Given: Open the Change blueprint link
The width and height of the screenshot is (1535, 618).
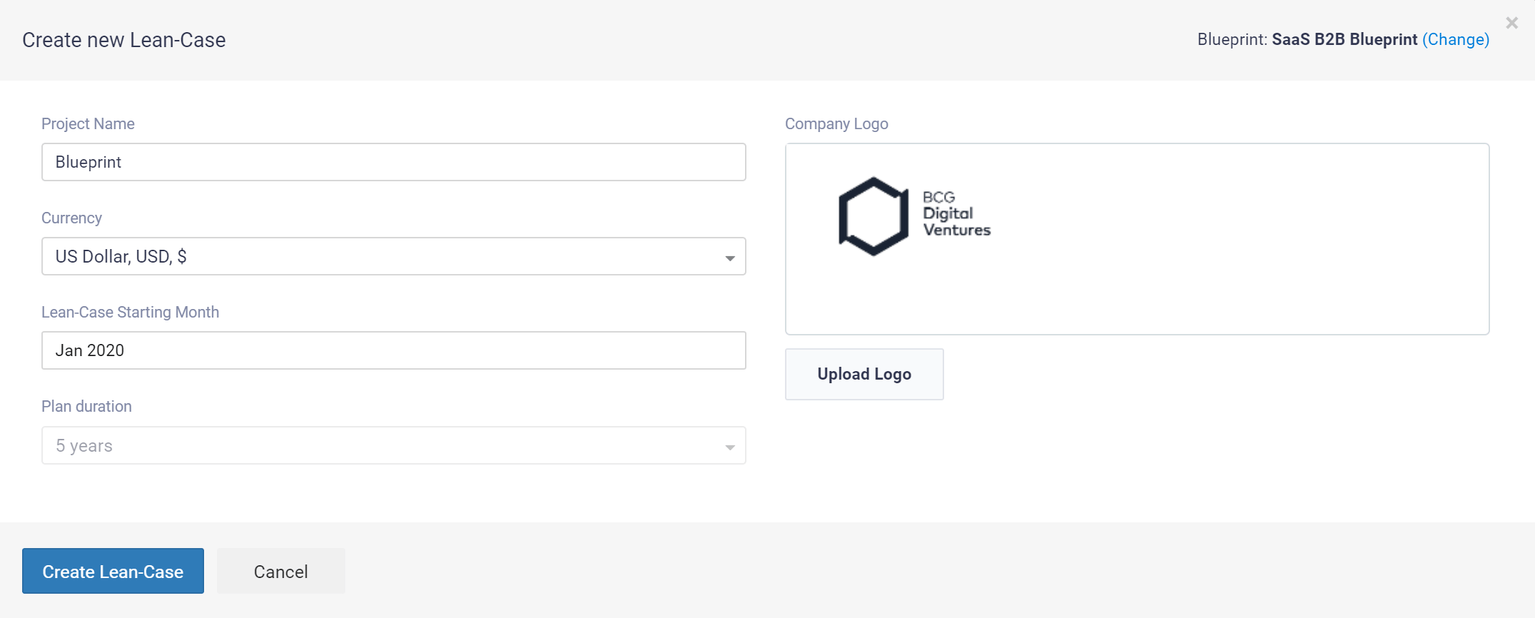Looking at the screenshot, I should [x=1456, y=39].
